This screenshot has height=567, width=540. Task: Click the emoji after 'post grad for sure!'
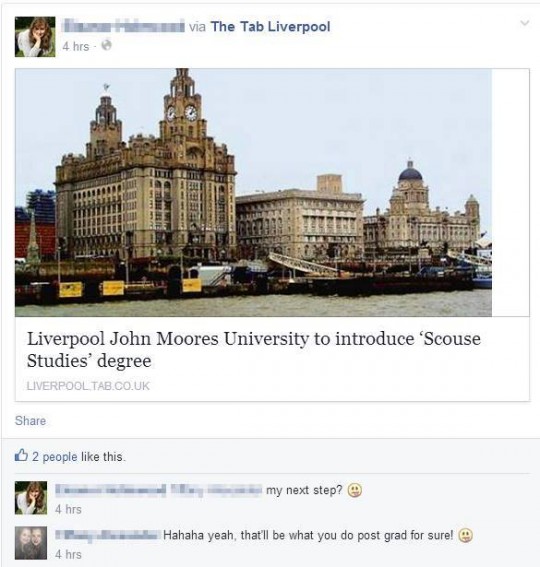(466, 536)
